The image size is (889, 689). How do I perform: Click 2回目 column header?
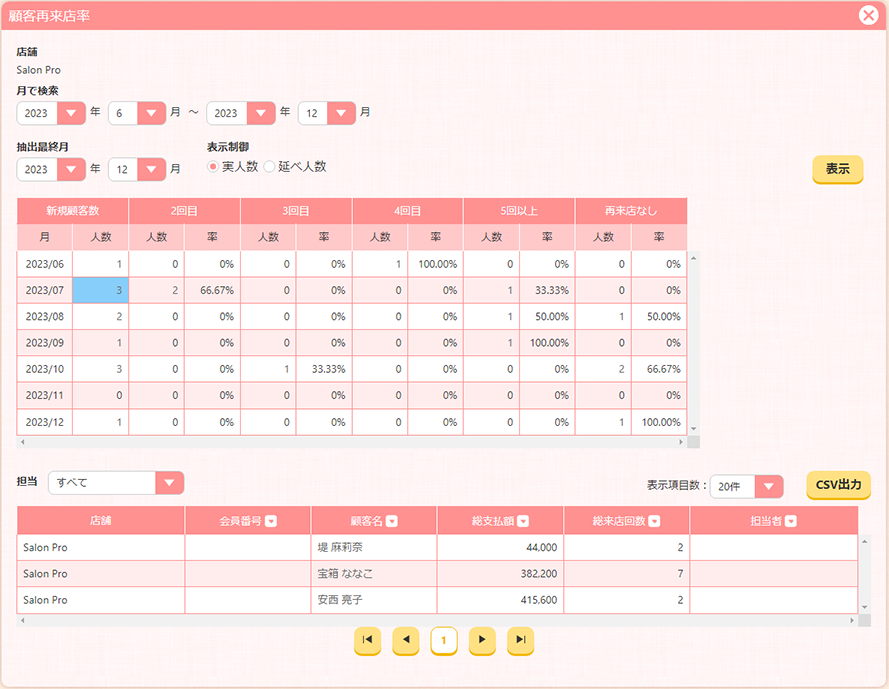[x=184, y=211]
